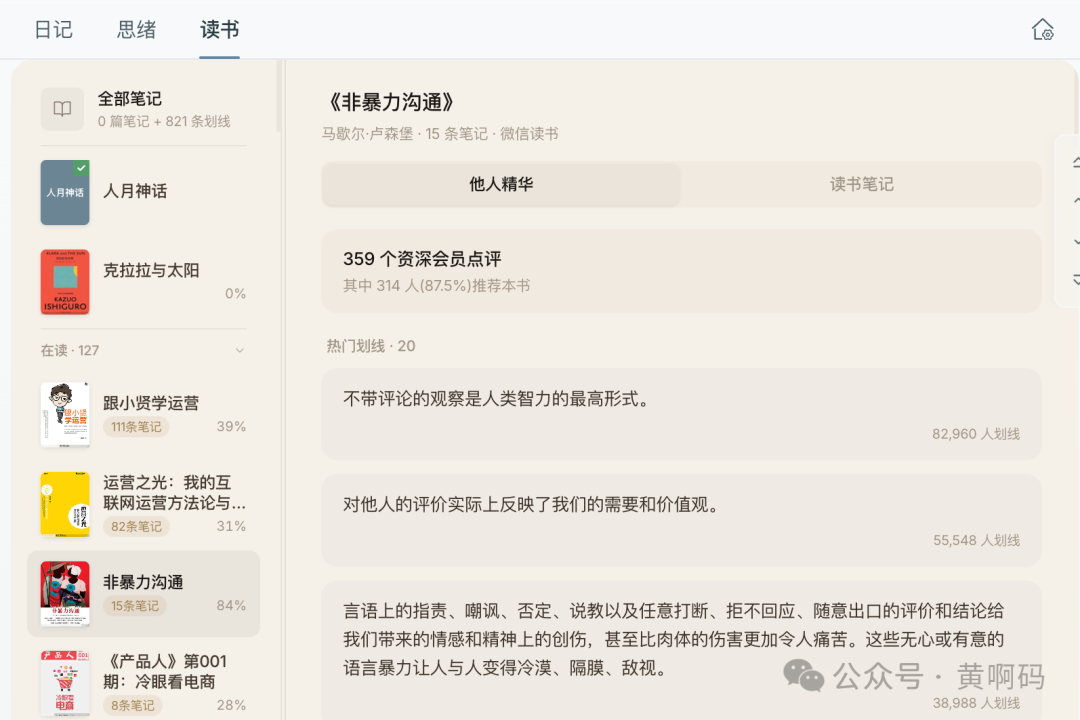Select the highlight 不带评论的观察是人类智力的最高形式
1080x720 pixels.
(496, 399)
